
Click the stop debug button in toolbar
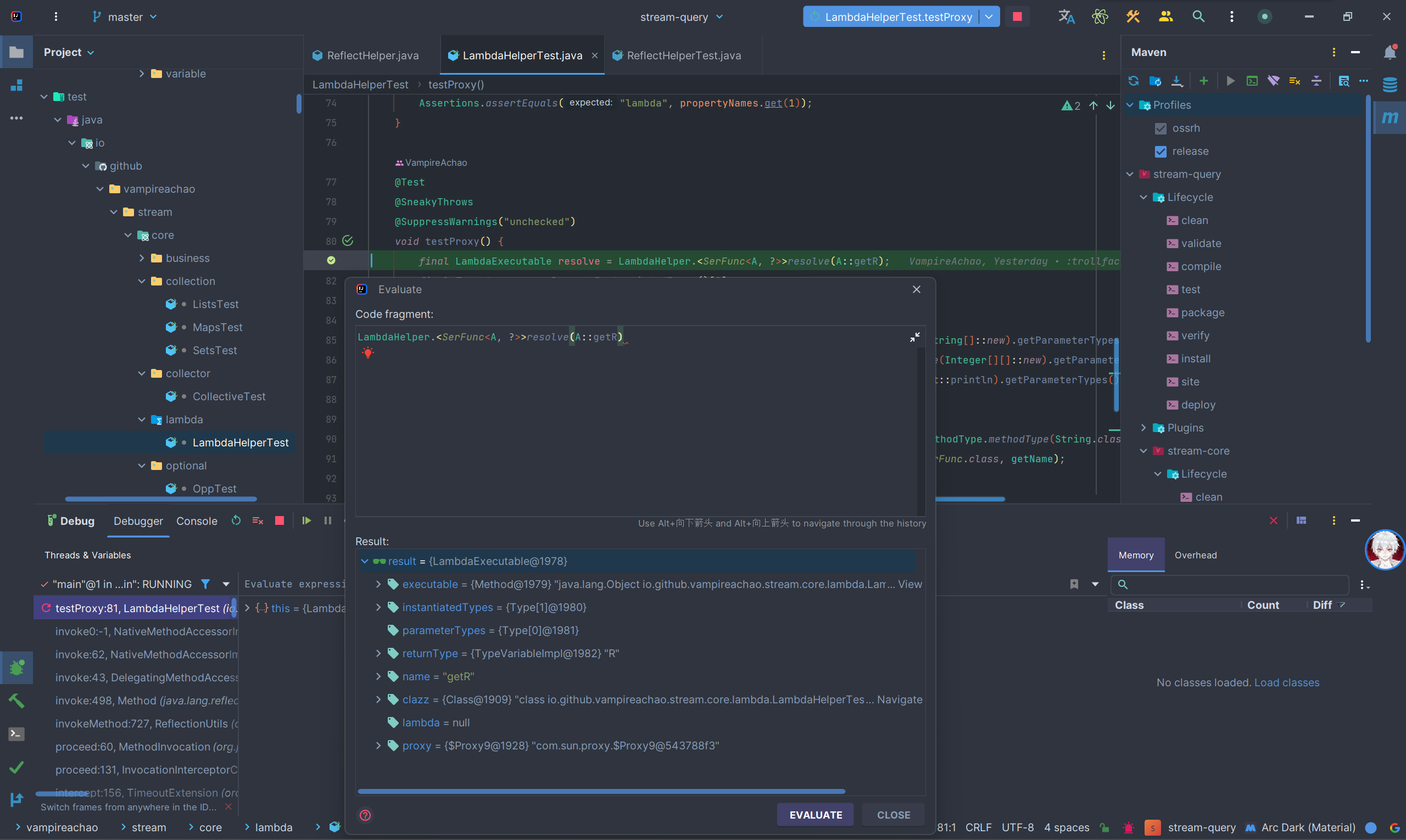(1017, 16)
